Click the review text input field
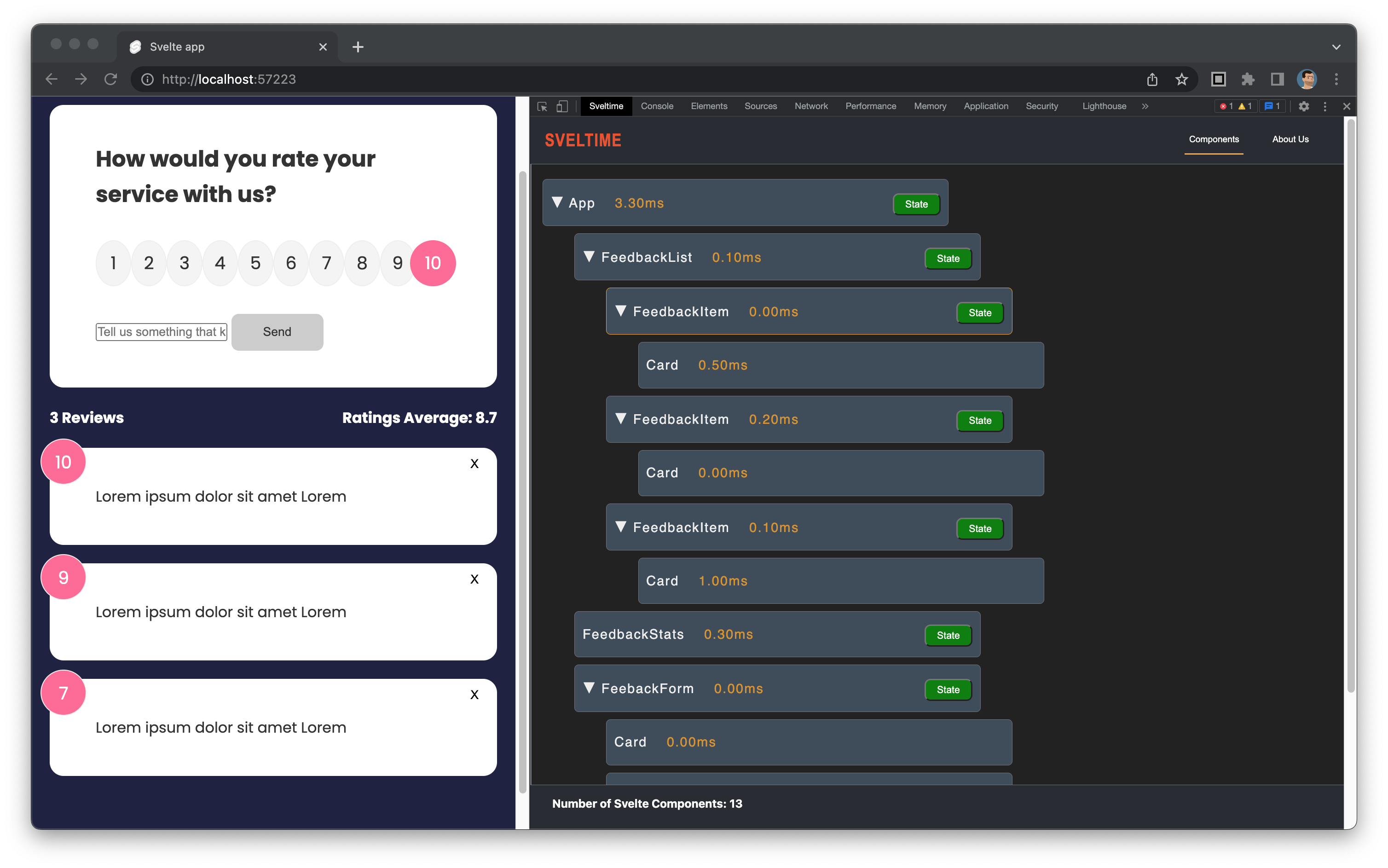The image size is (1388, 868). [161, 332]
